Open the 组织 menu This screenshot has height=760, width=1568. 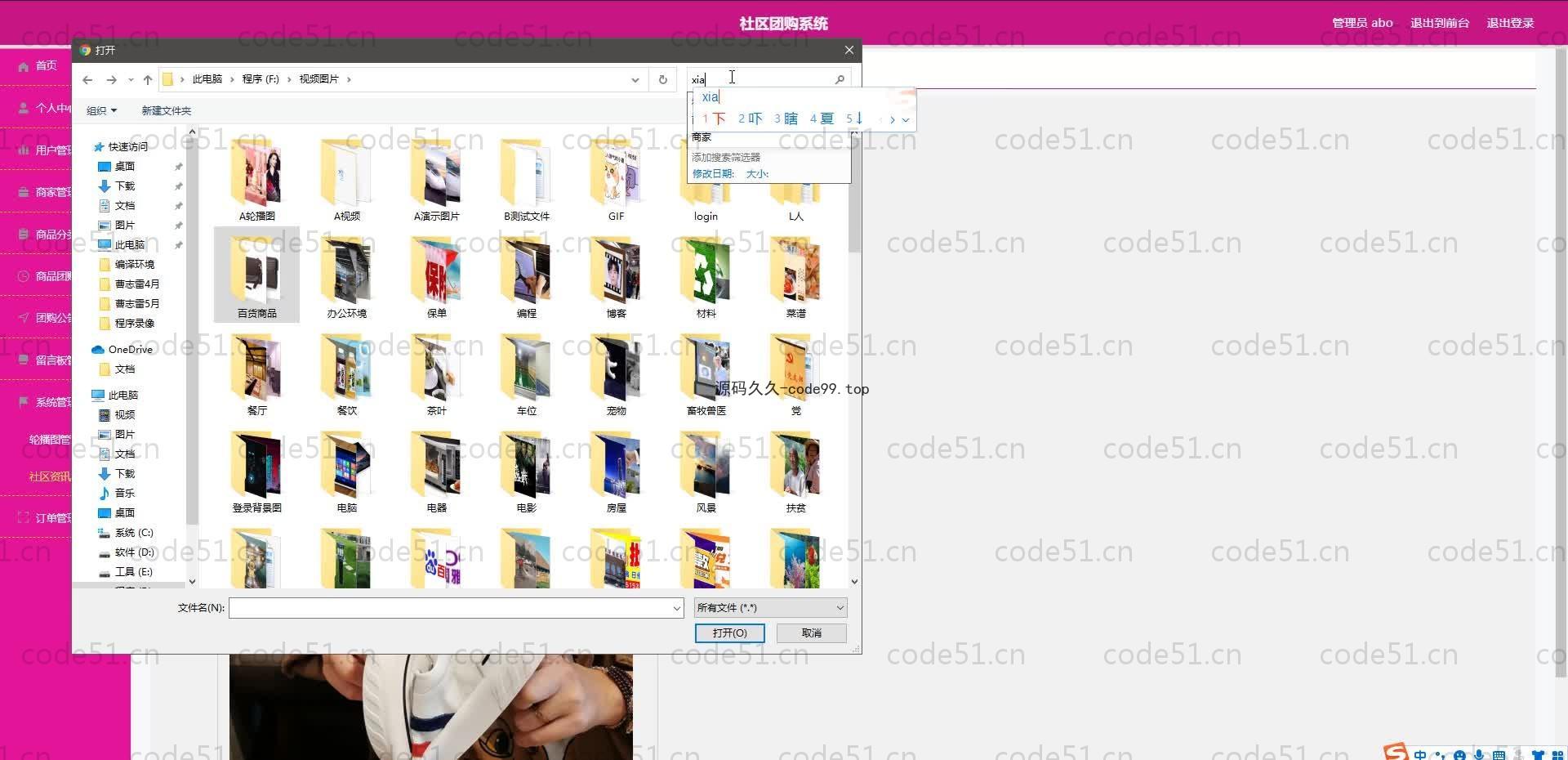[102, 110]
